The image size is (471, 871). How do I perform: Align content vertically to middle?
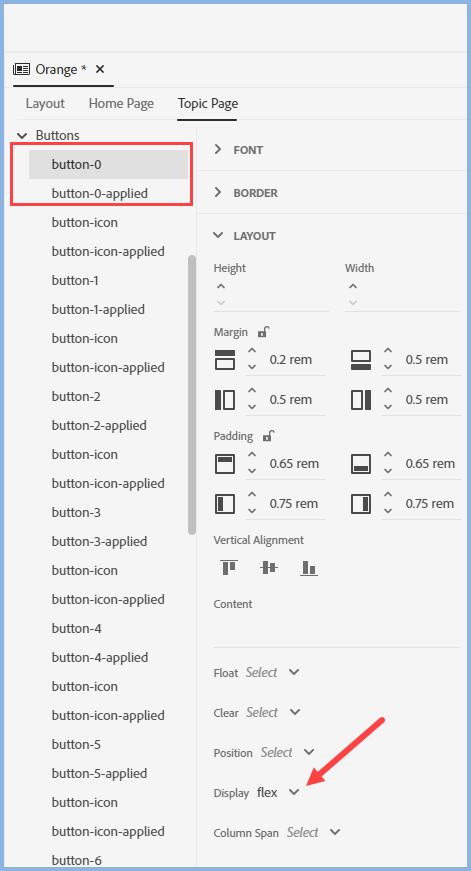(x=269, y=568)
